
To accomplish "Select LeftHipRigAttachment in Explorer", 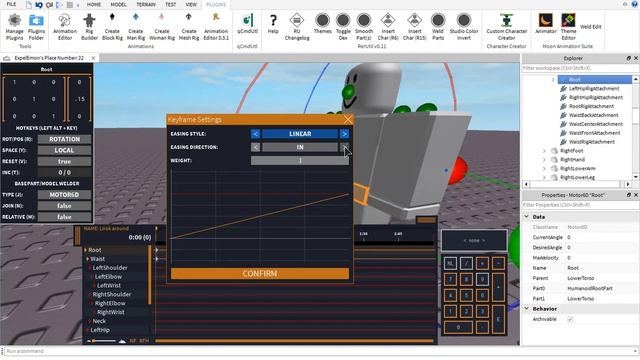I will [x=593, y=88].
